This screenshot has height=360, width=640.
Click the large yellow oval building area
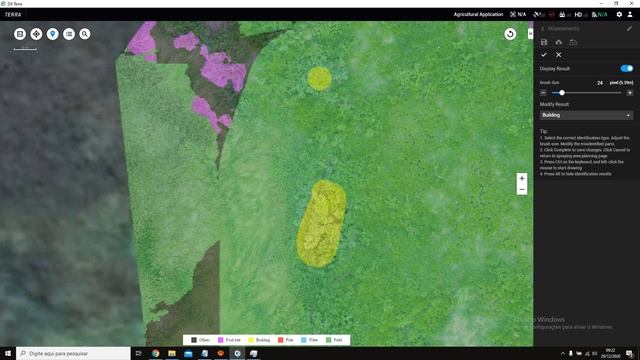[x=321, y=224]
